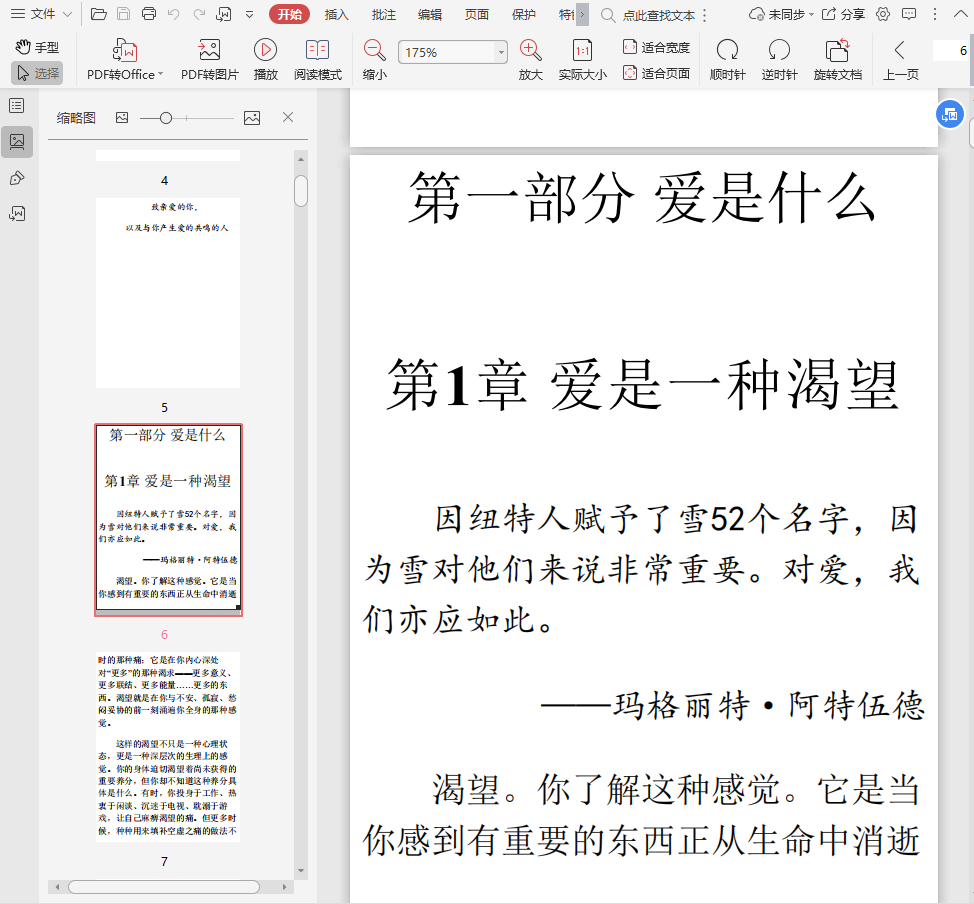This screenshot has height=904, width=974.
Task: Enable 阅读模式 reading mode
Action: point(317,60)
